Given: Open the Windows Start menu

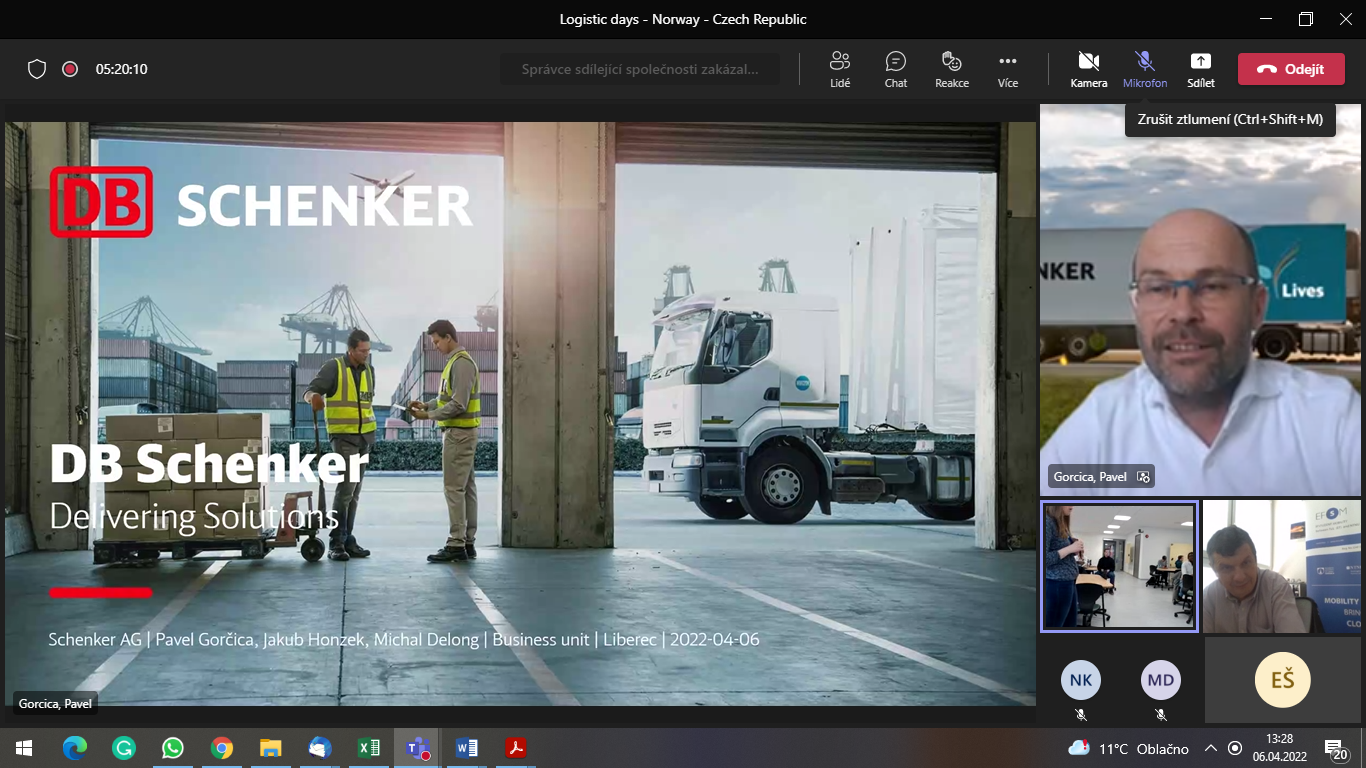Looking at the screenshot, I should click(x=24, y=747).
